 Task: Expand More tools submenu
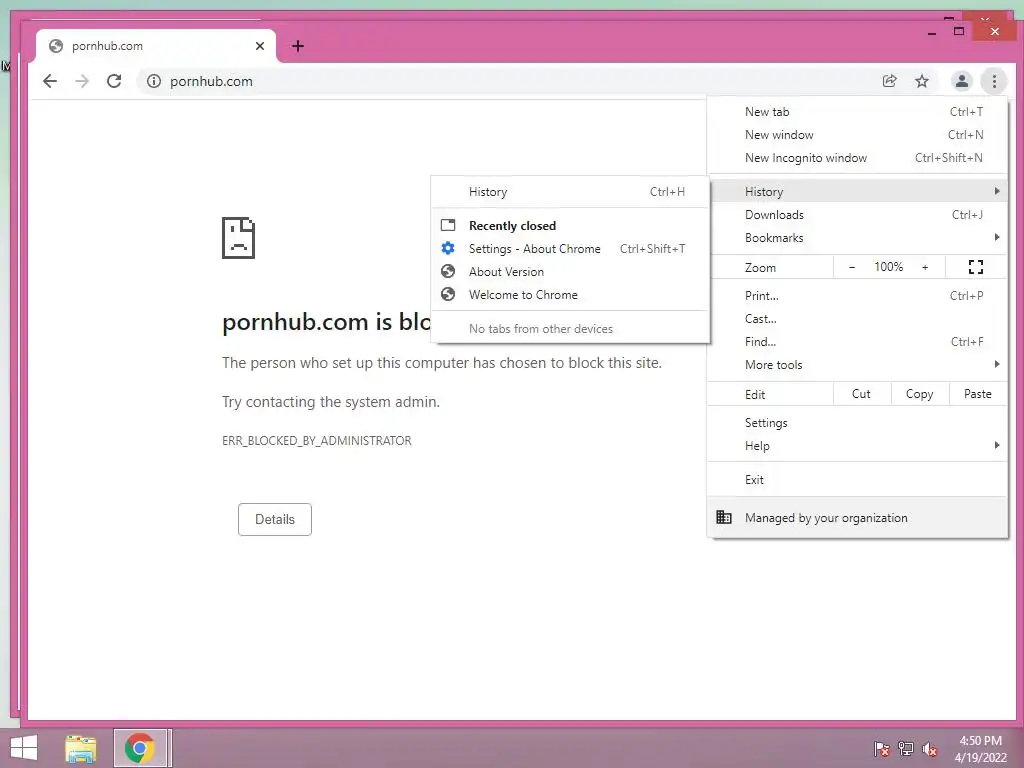pos(857,364)
